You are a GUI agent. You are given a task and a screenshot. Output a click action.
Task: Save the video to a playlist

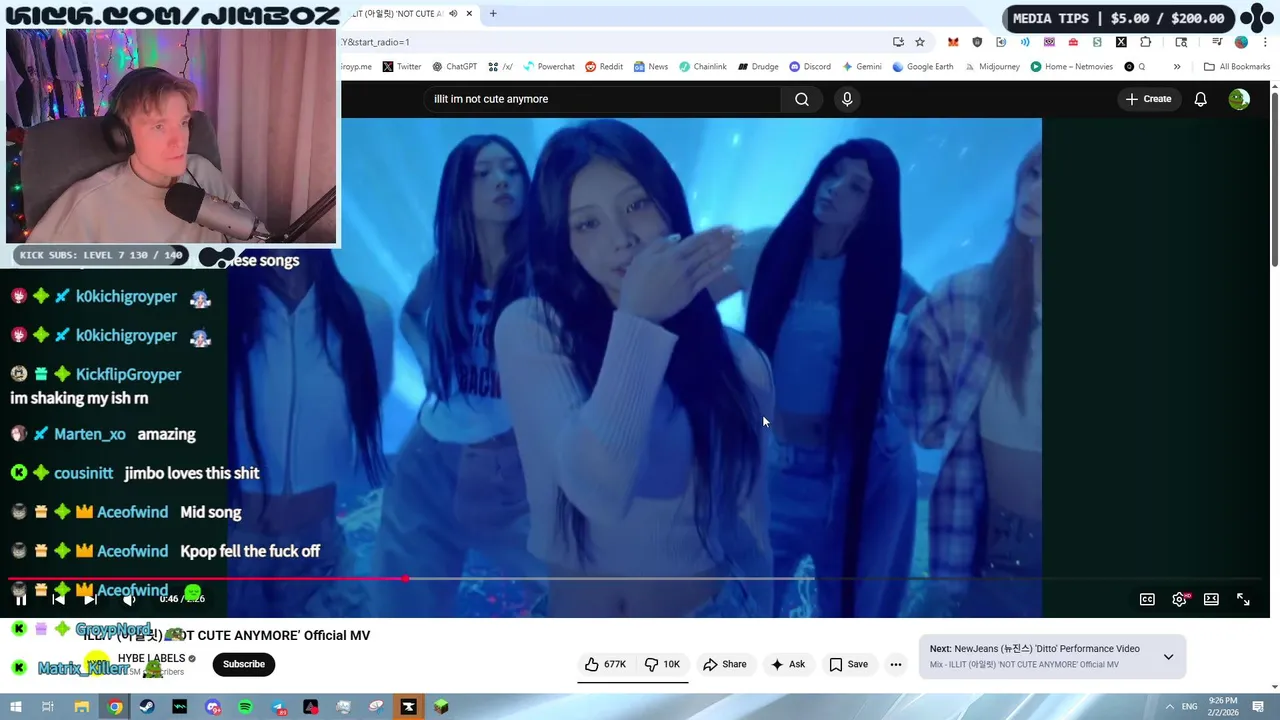coord(848,664)
